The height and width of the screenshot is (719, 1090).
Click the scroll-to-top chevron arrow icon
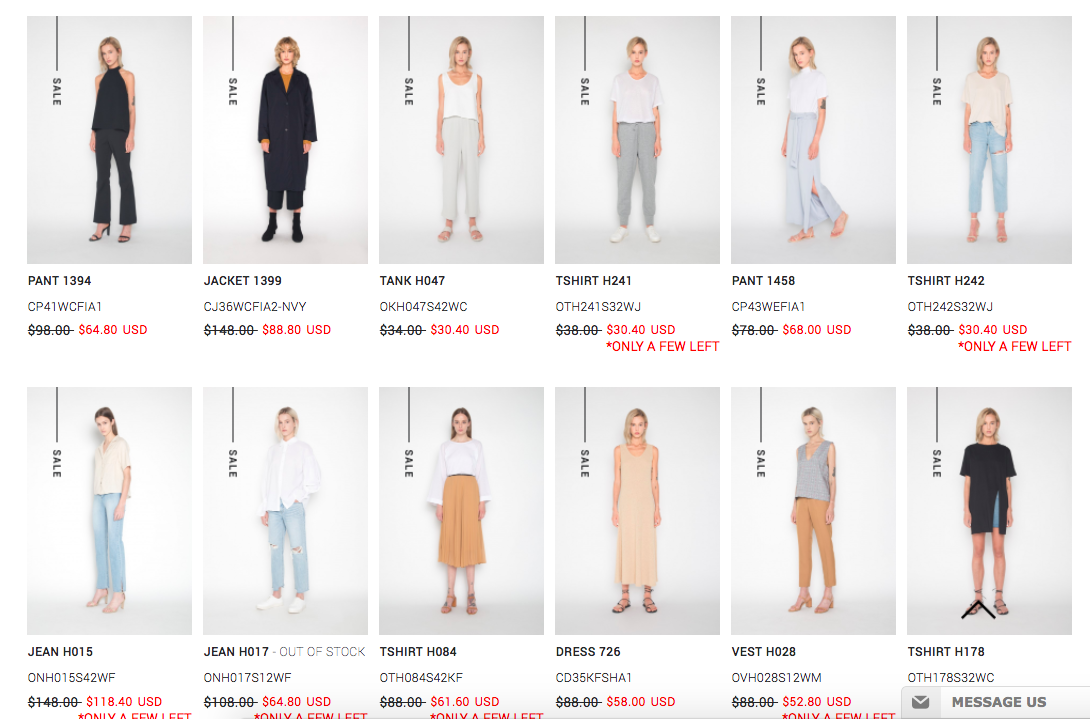[x=979, y=609]
